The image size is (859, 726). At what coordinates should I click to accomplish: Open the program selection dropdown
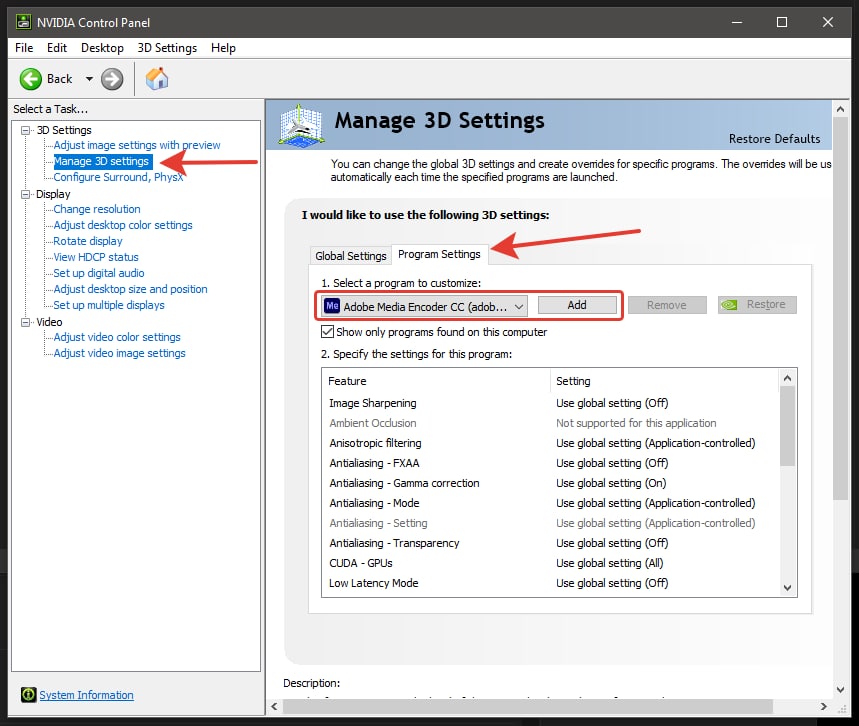(x=424, y=306)
